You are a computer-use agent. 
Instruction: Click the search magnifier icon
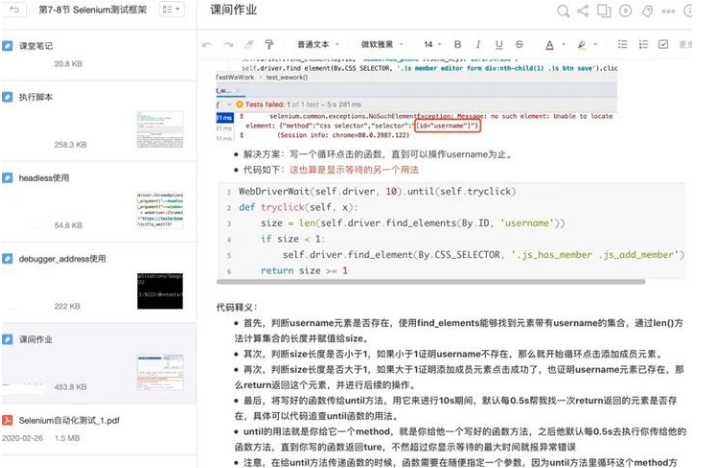click(x=563, y=10)
